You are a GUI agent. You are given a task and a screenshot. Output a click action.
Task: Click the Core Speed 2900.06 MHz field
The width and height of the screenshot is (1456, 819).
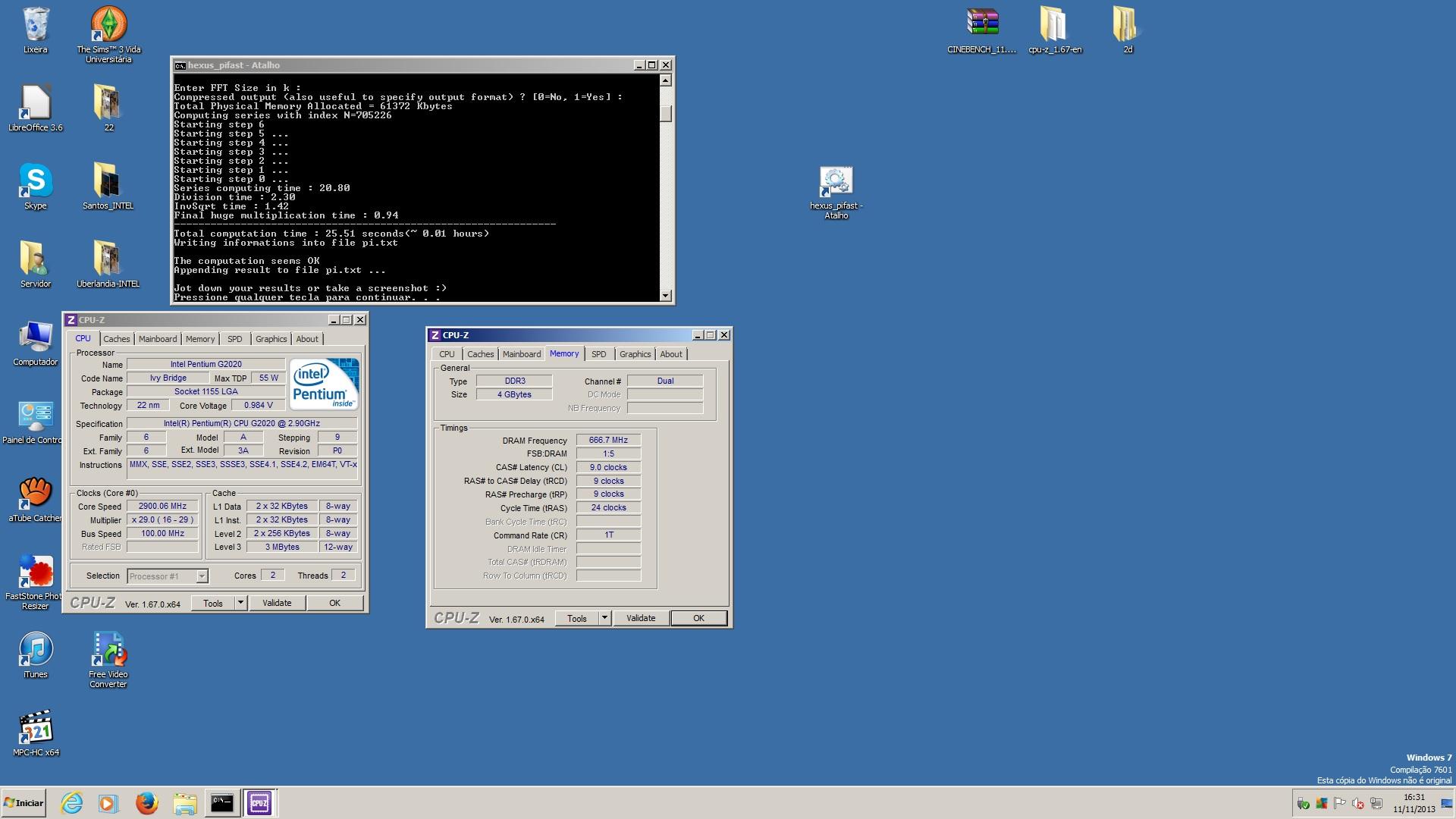162,507
